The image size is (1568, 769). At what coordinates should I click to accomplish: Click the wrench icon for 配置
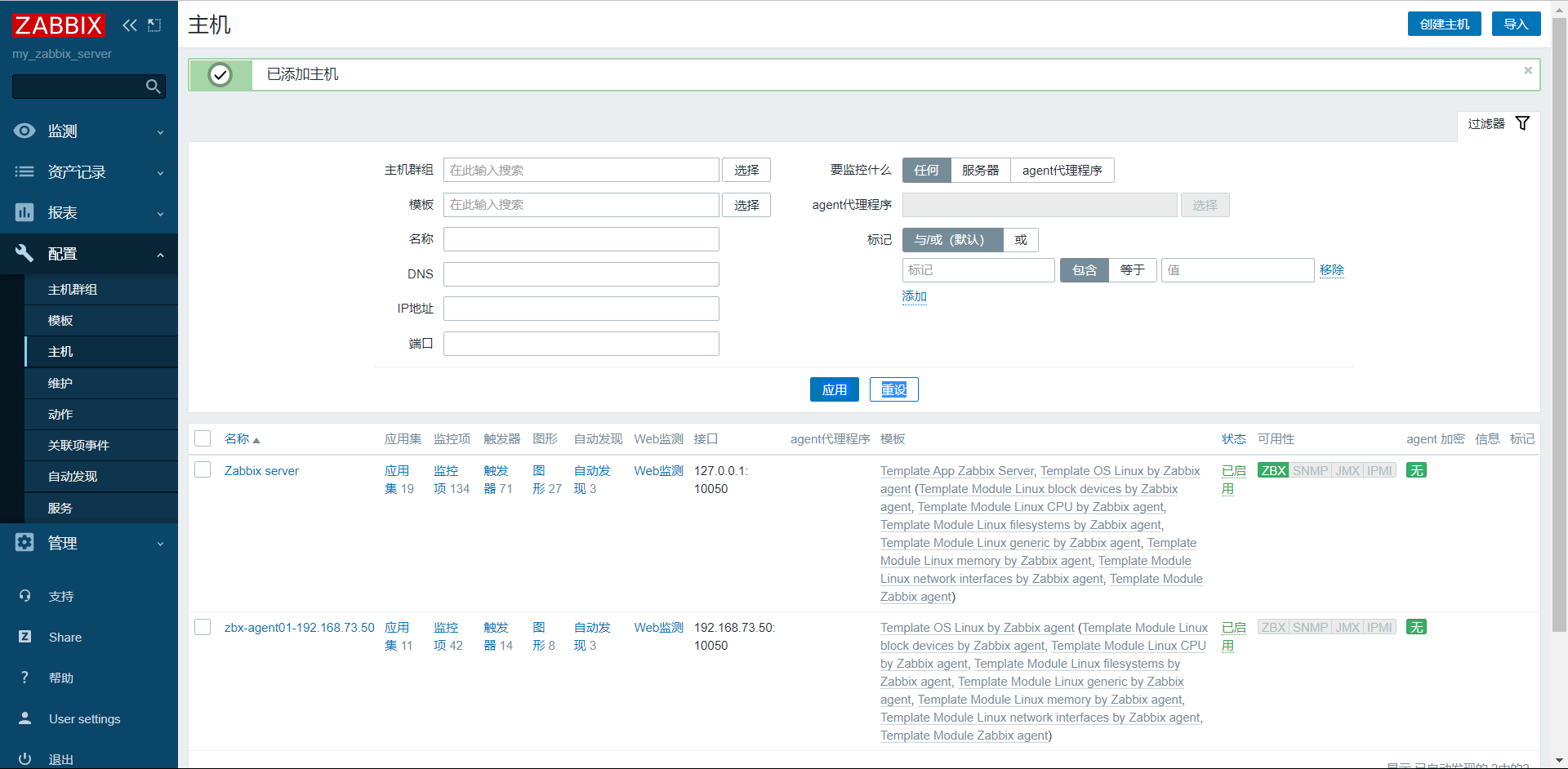coord(24,253)
